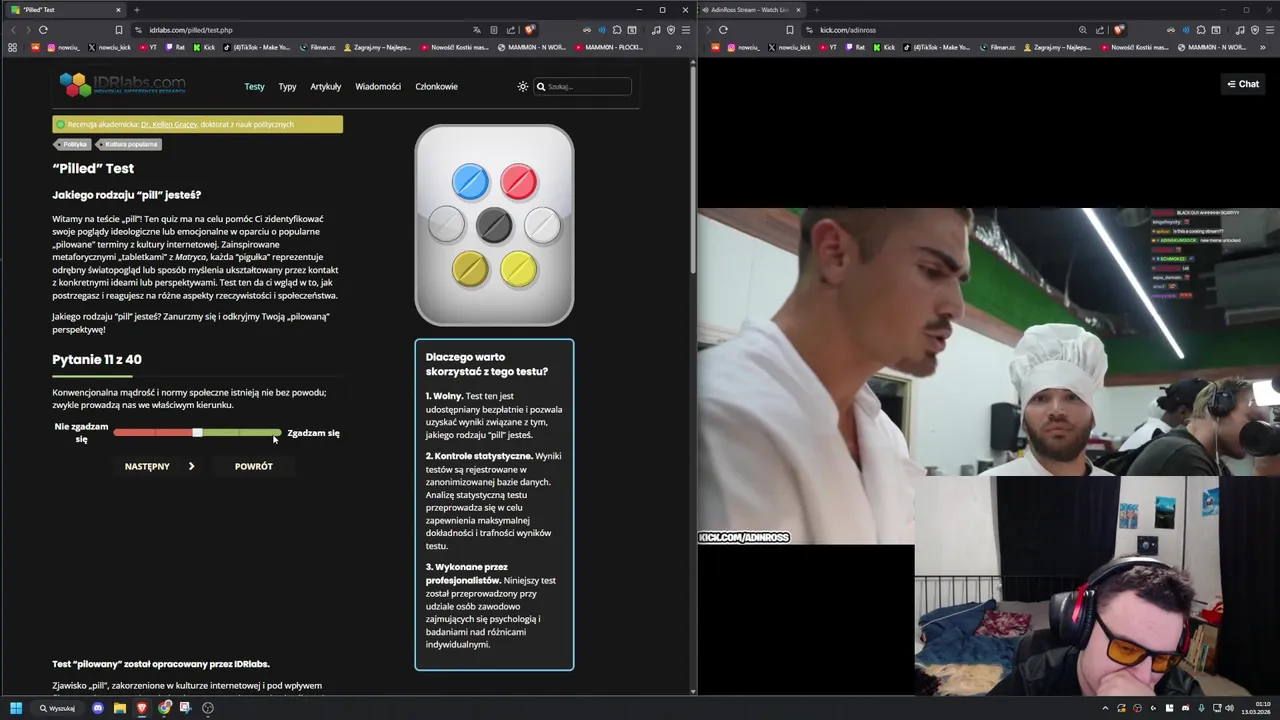
Task: Click the translate icon in idrlabs address bar
Action: tap(477, 30)
